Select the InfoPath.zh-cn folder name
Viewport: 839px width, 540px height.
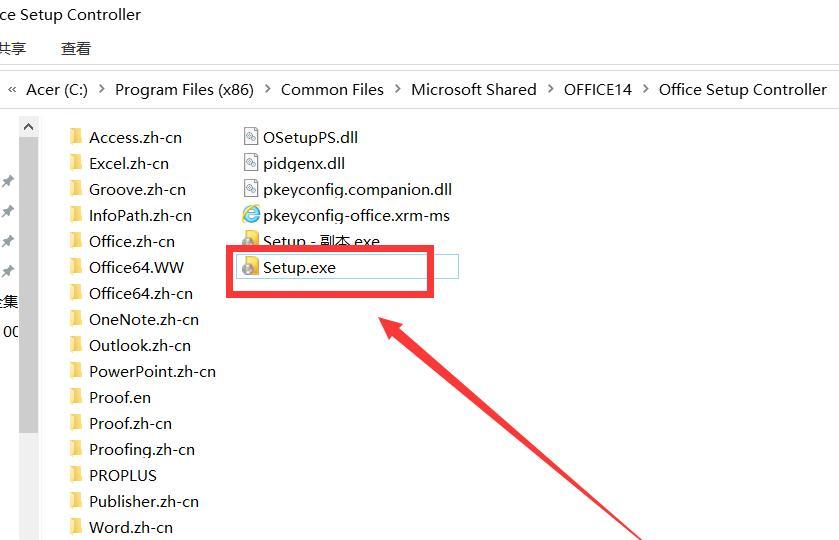click(140, 215)
